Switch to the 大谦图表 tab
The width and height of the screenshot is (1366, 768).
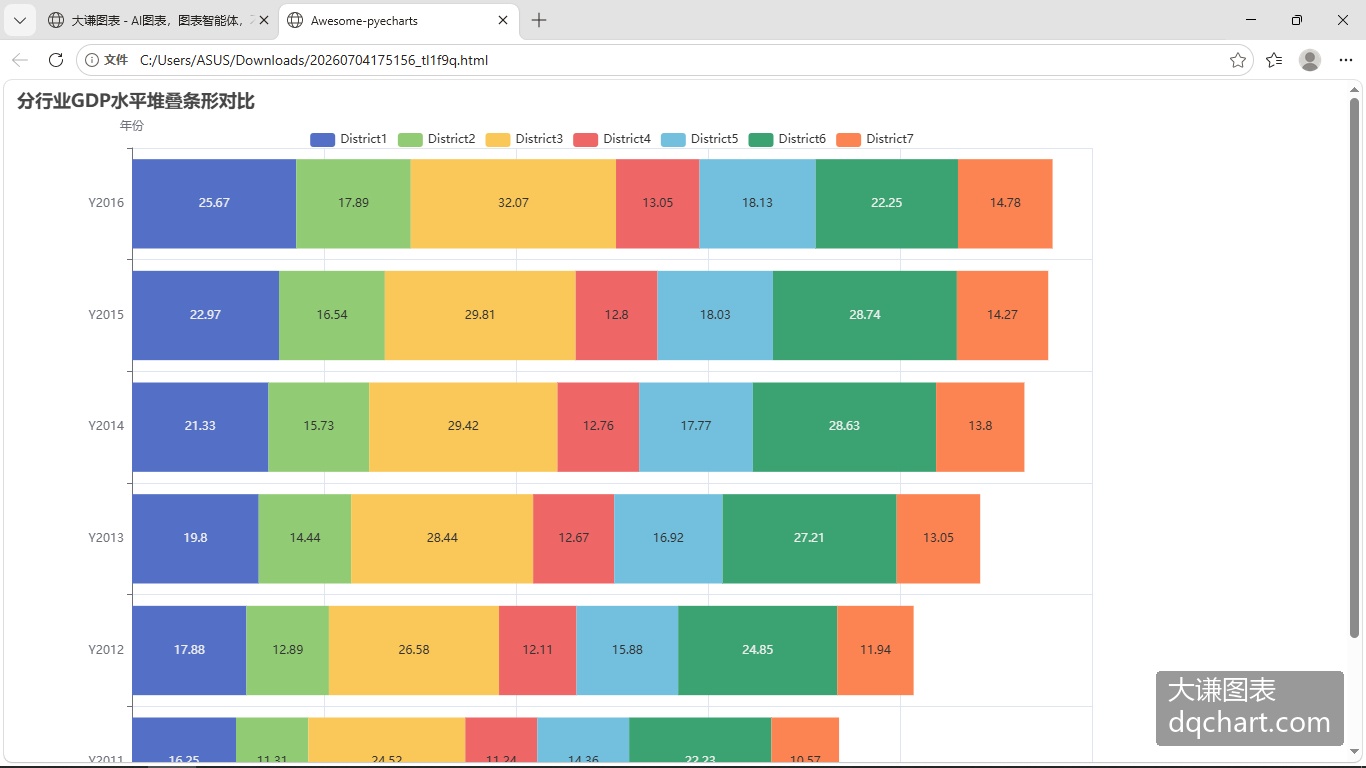click(x=158, y=20)
